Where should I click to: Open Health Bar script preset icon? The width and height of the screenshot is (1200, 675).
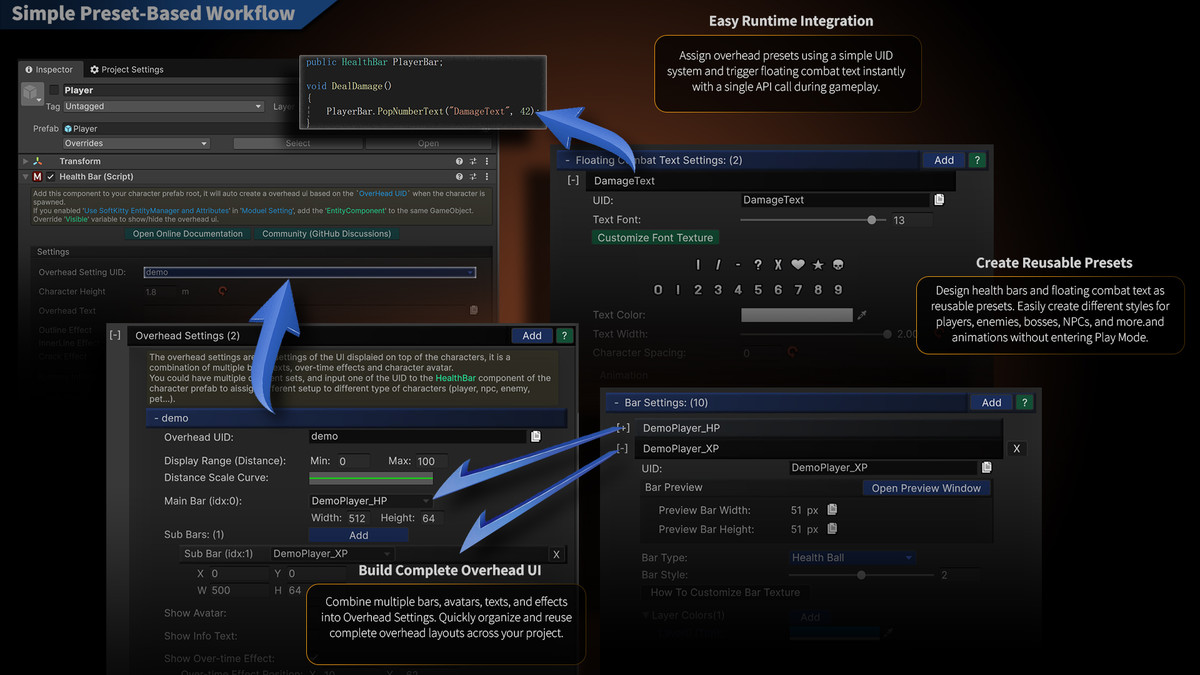pyautogui.click(x=473, y=176)
